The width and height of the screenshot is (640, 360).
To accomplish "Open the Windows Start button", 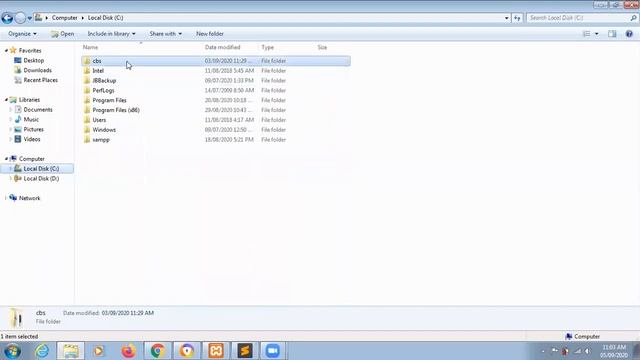I will coord(12,351).
